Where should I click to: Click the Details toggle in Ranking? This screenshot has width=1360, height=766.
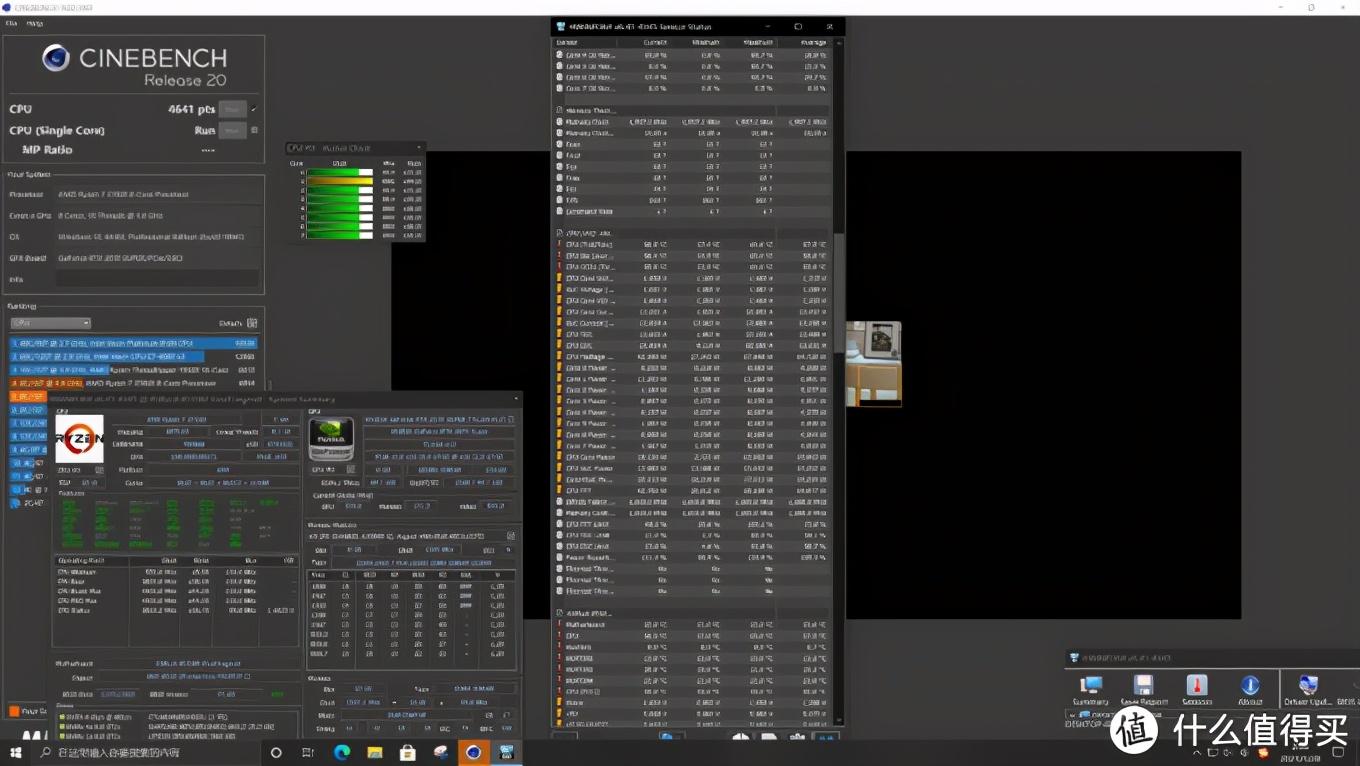pyautogui.click(x=252, y=323)
